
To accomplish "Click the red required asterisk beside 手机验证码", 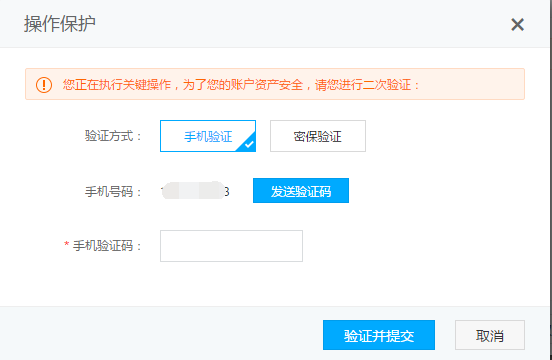I will (67, 244).
